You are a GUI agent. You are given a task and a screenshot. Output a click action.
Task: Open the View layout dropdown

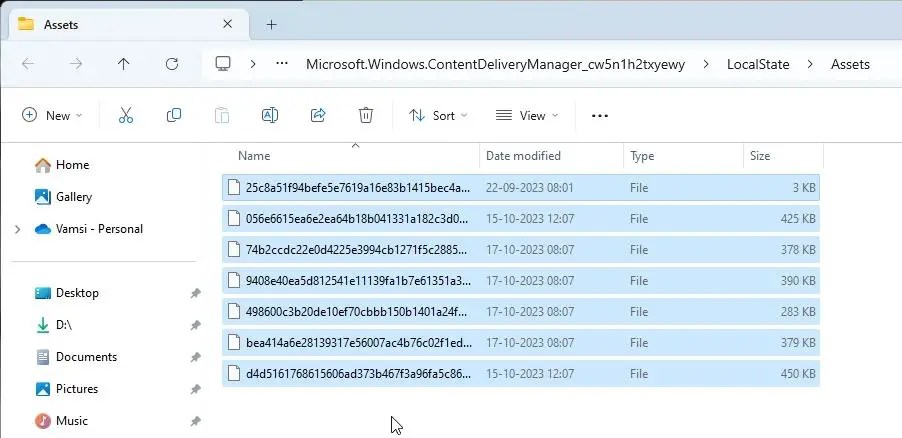(x=527, y=115)
